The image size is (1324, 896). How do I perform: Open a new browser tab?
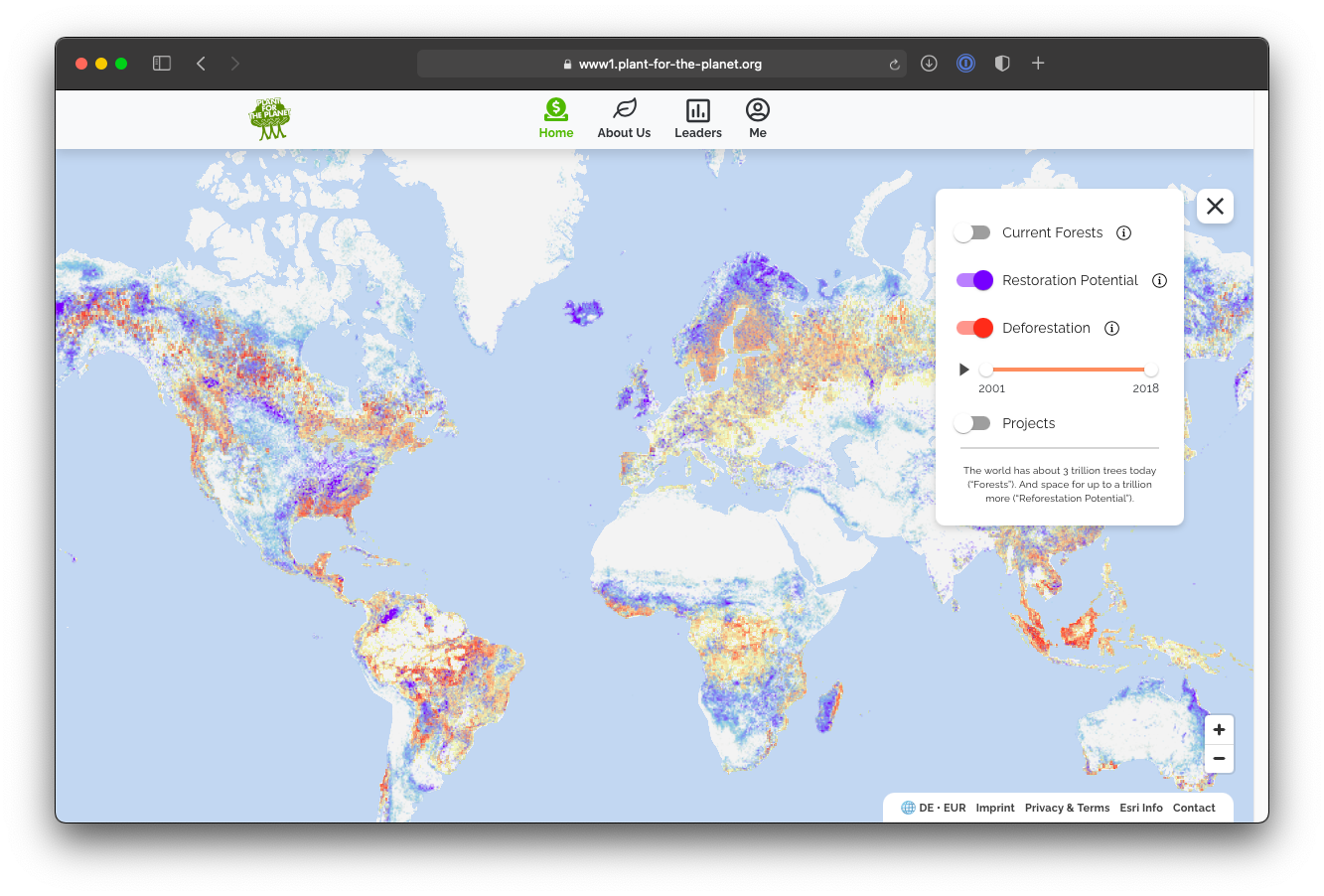(x=1038, y=64)
